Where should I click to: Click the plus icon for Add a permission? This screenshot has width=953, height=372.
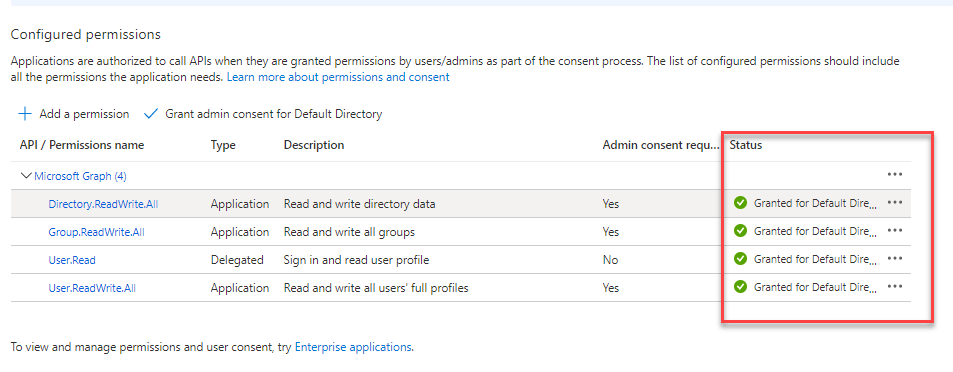pyautogui.click(x=26, y=114)
